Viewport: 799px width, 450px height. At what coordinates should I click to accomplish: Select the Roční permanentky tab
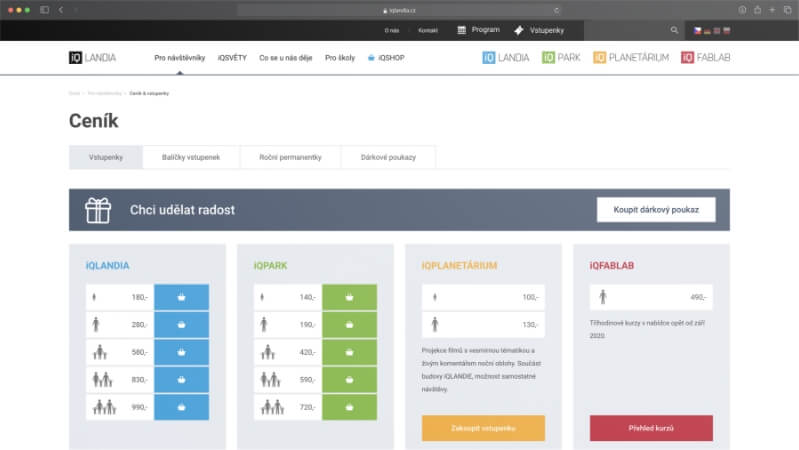(290, 158)
